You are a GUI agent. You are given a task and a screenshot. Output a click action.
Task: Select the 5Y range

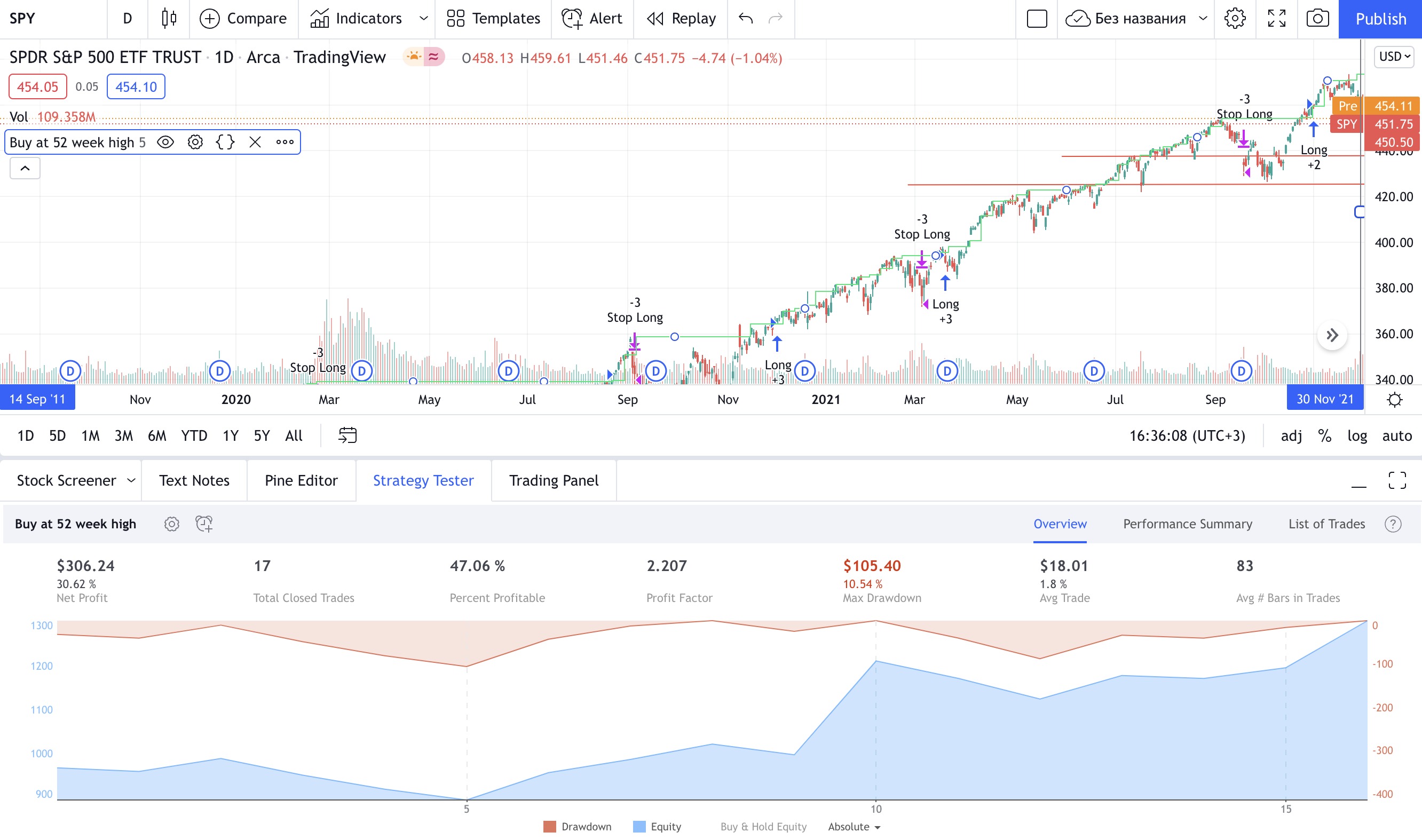click(262, 435)
